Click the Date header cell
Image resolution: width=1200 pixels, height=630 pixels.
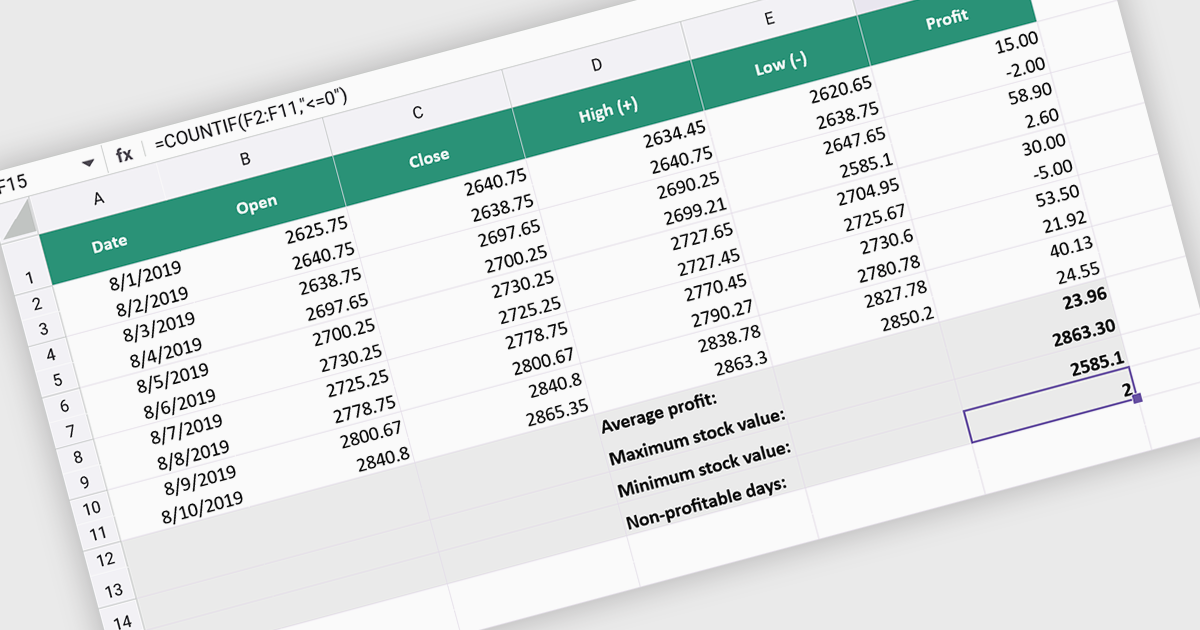click(x=109, y=243)
